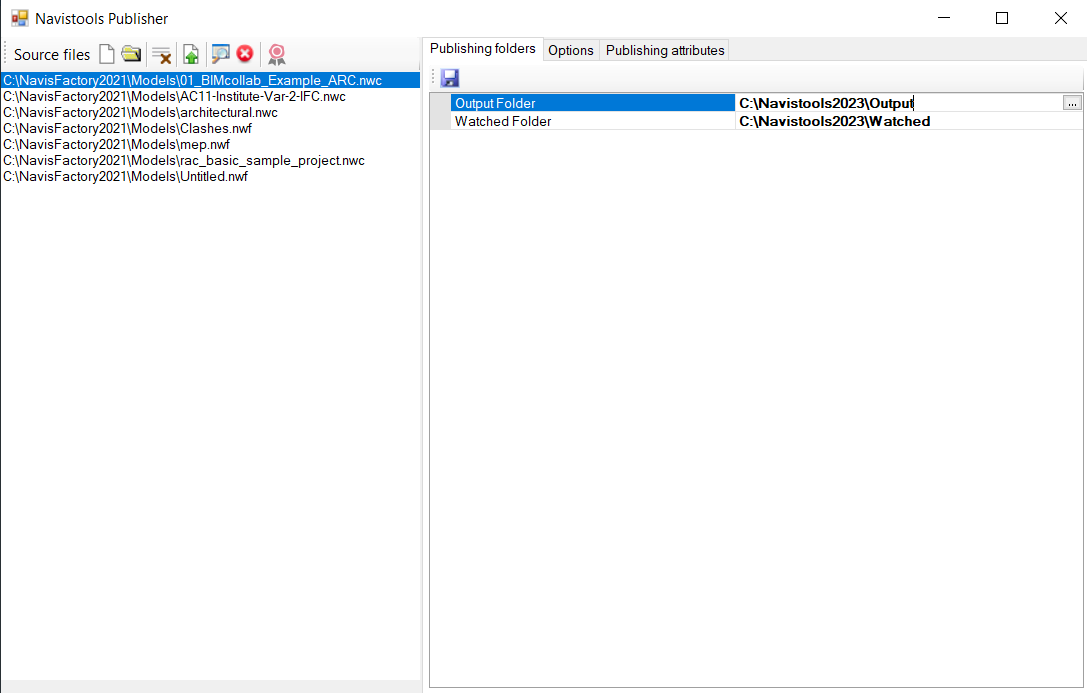1087x693 pixels.
Task: Click into the Output Folder path field
Action: click(x=898, y=103)
